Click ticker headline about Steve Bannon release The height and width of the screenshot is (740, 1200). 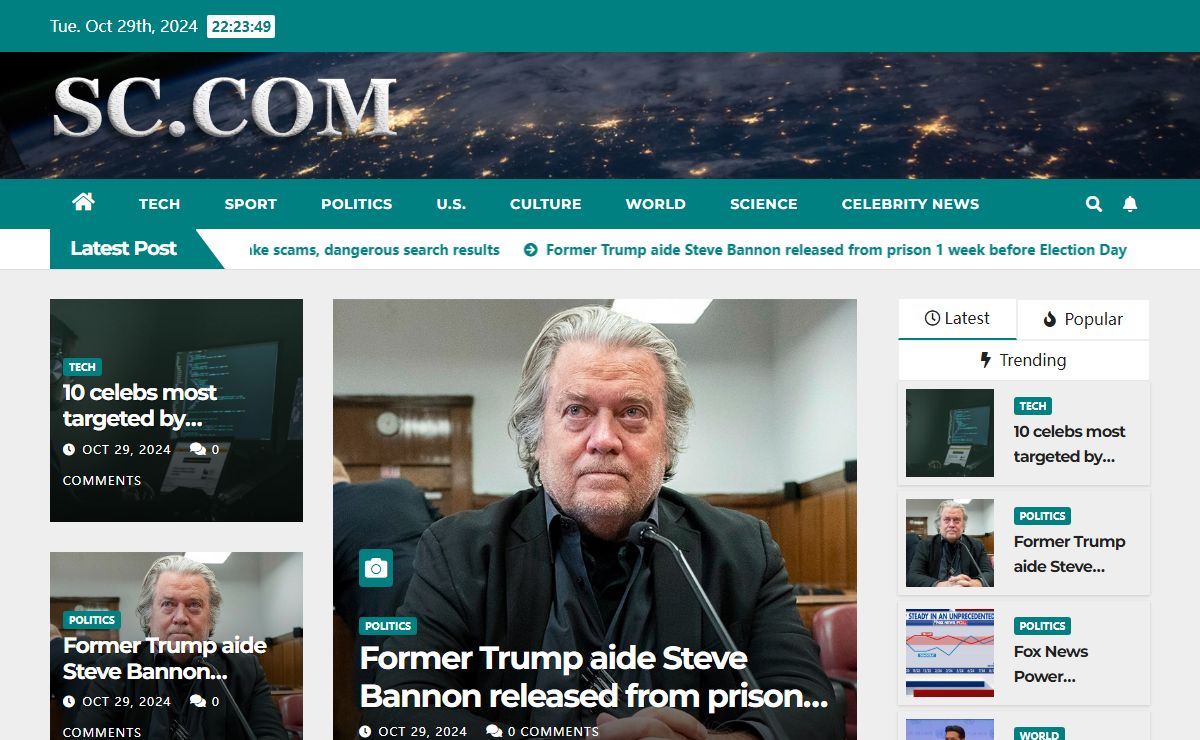(x=836, y=250)
